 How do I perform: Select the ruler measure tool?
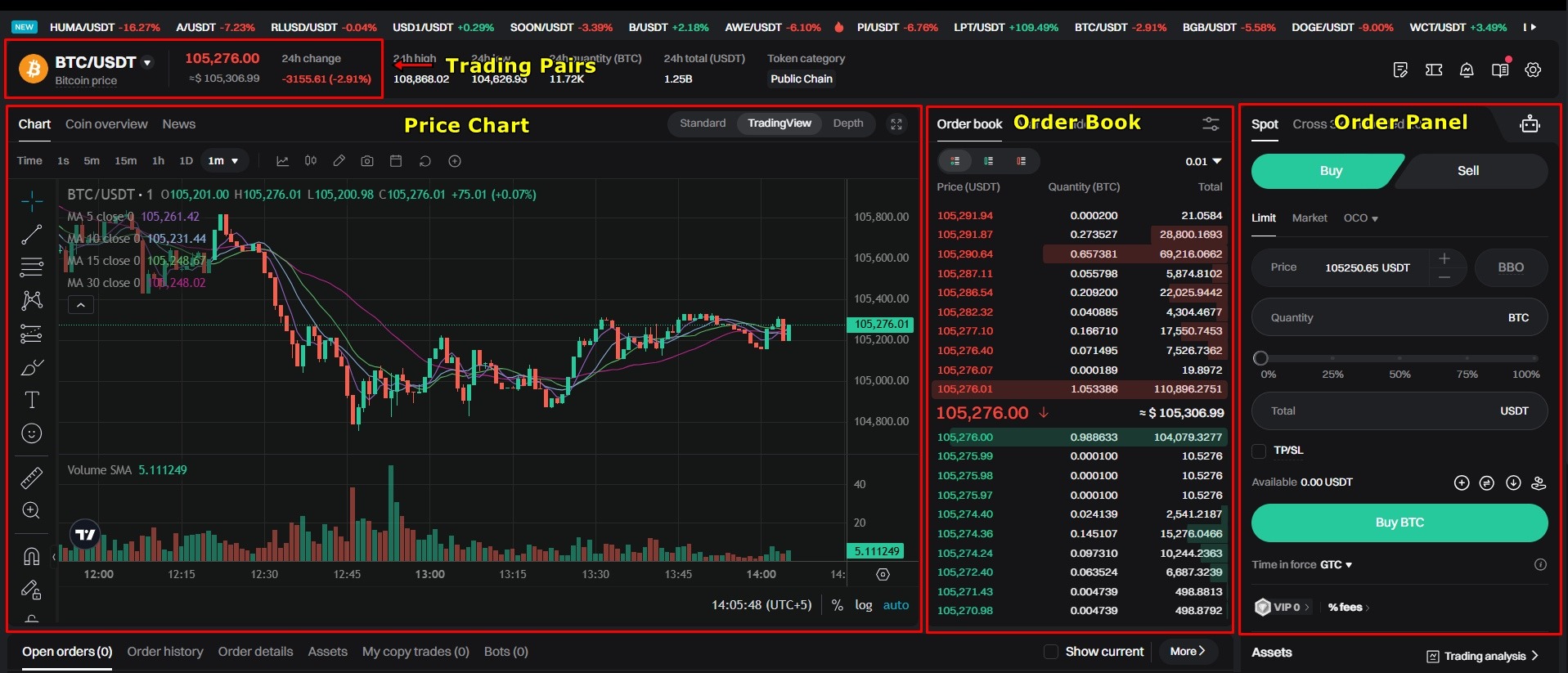point(32,478)
